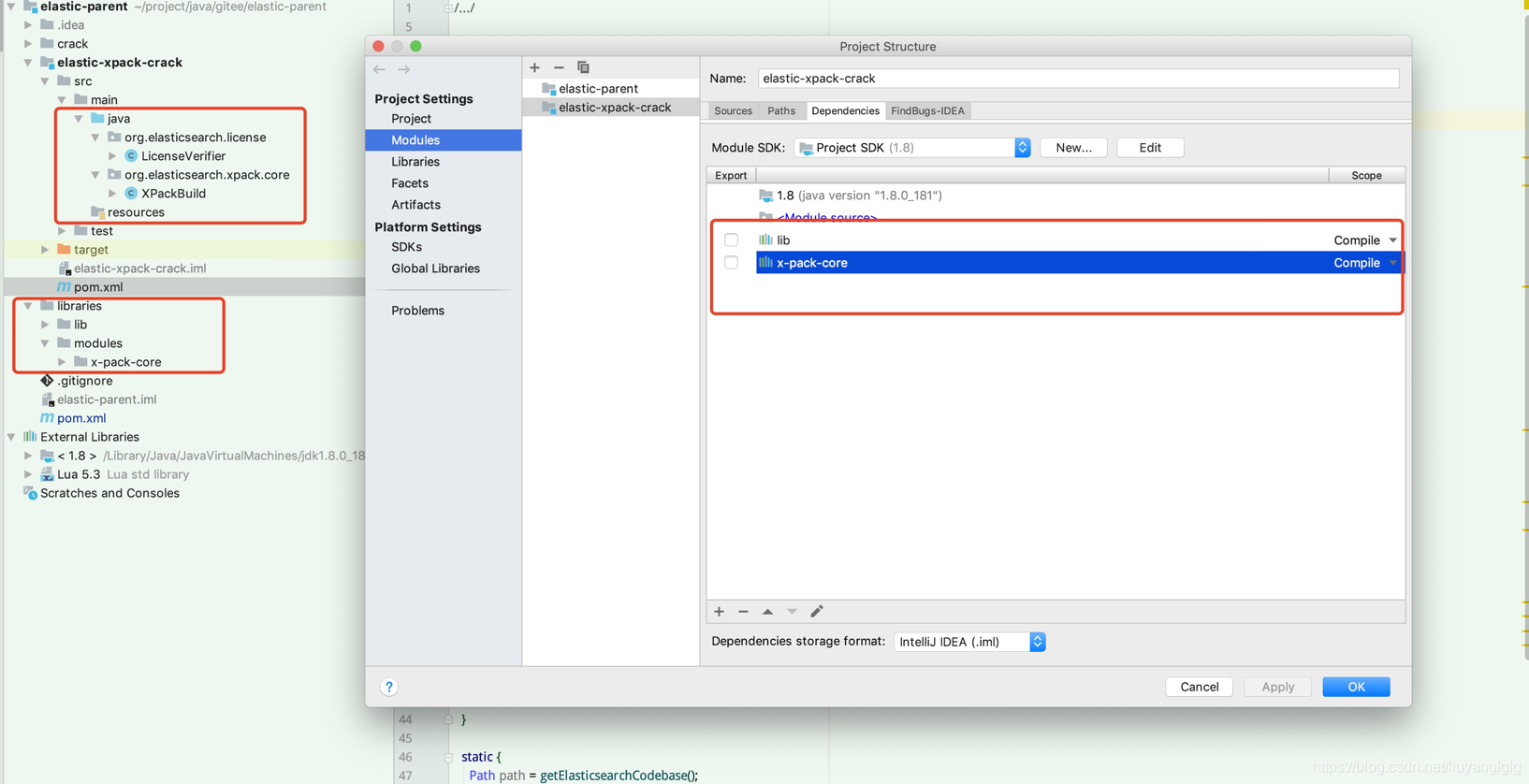Open the scope dropdown for lib

coord(1392,240)
